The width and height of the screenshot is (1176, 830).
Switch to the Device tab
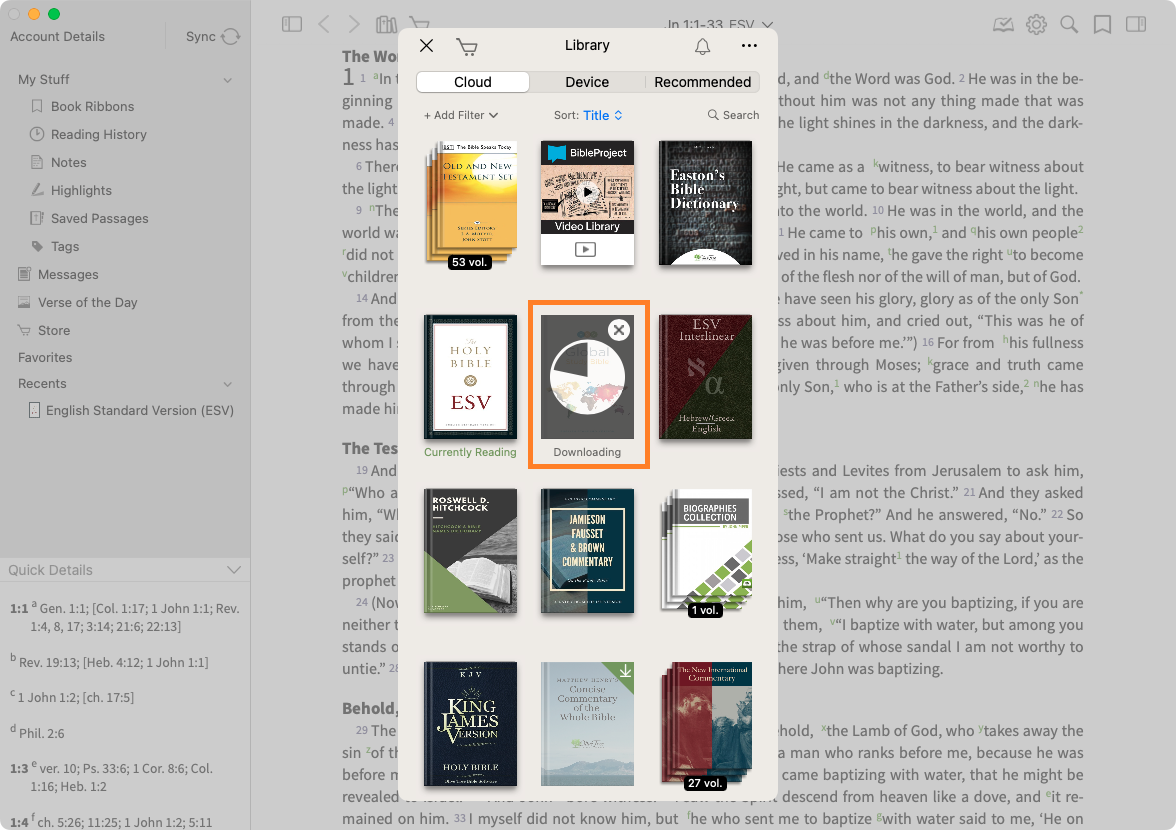pyautogui.click(x=587, y=82)
